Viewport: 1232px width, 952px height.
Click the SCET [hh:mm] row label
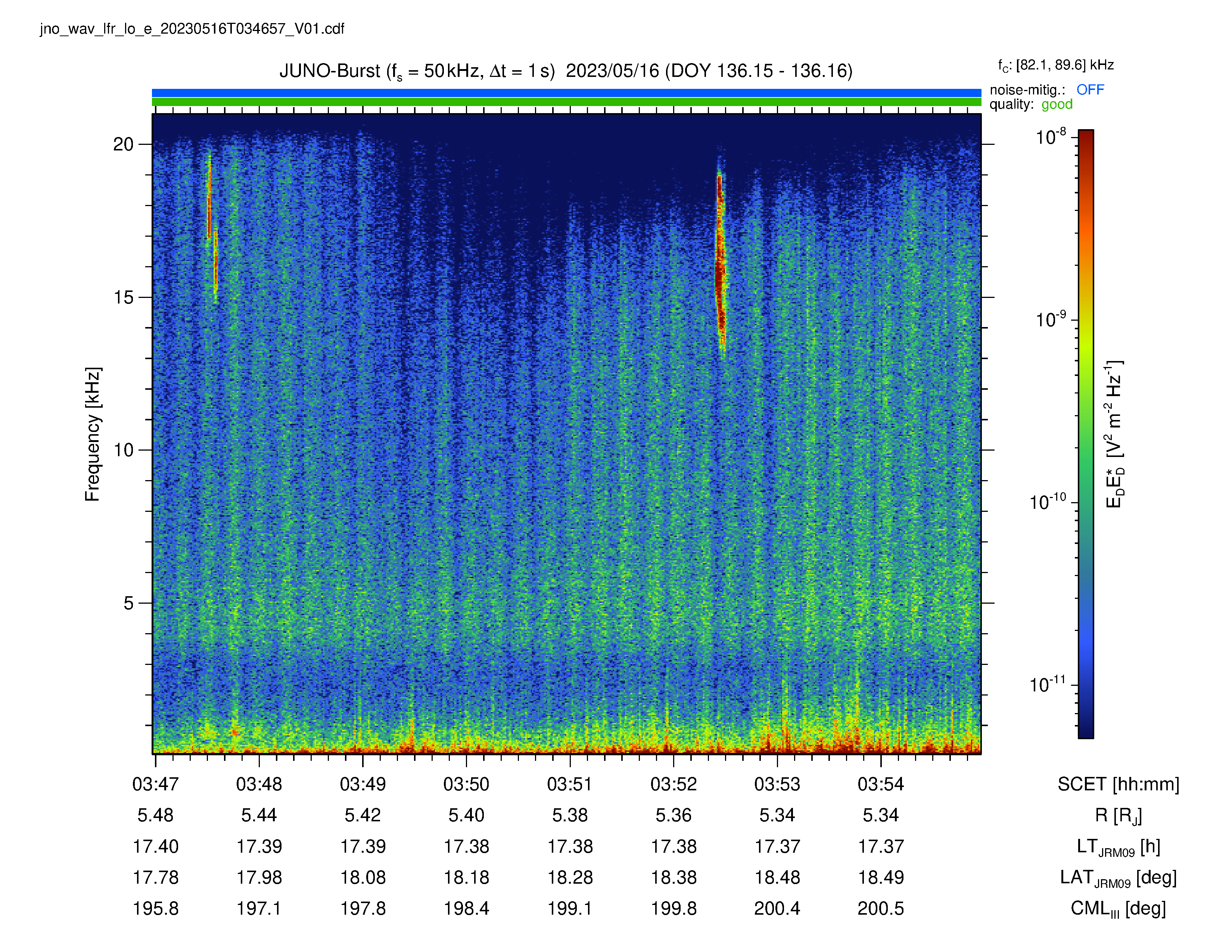1118,784
